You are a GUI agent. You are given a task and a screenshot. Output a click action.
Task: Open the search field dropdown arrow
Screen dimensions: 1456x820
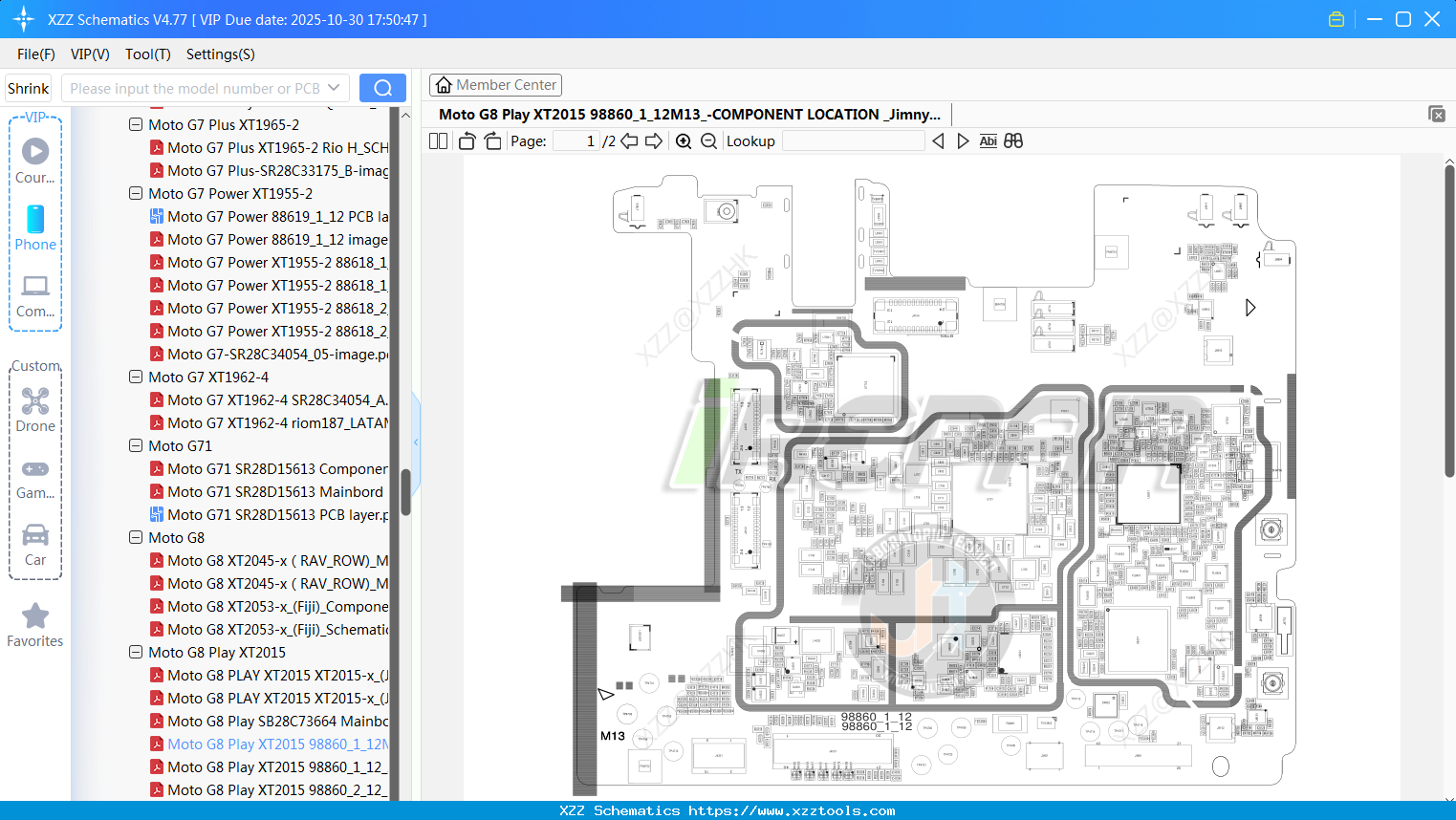tap(332, 87)
